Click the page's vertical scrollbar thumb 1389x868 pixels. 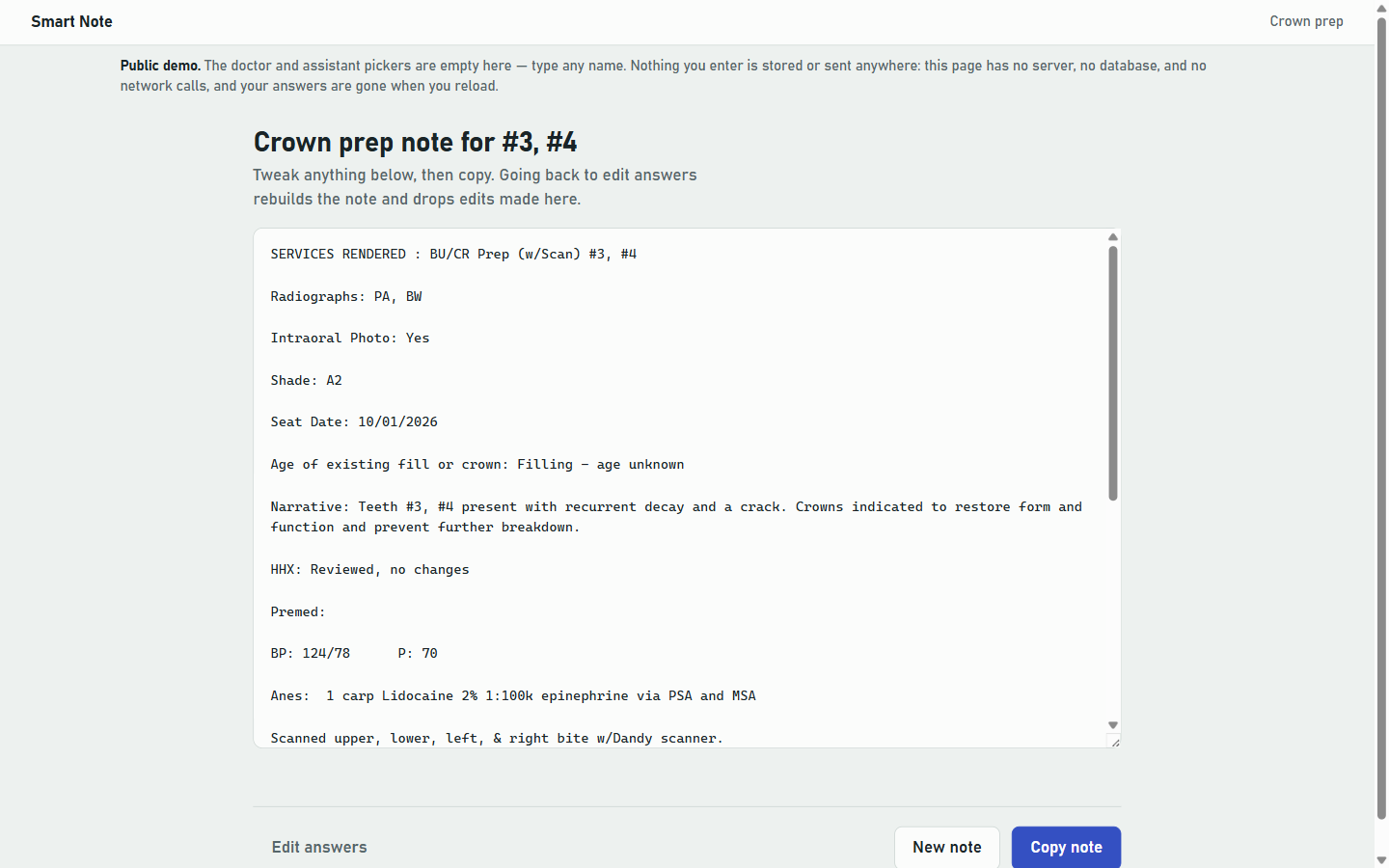[x=1381, y=418]
